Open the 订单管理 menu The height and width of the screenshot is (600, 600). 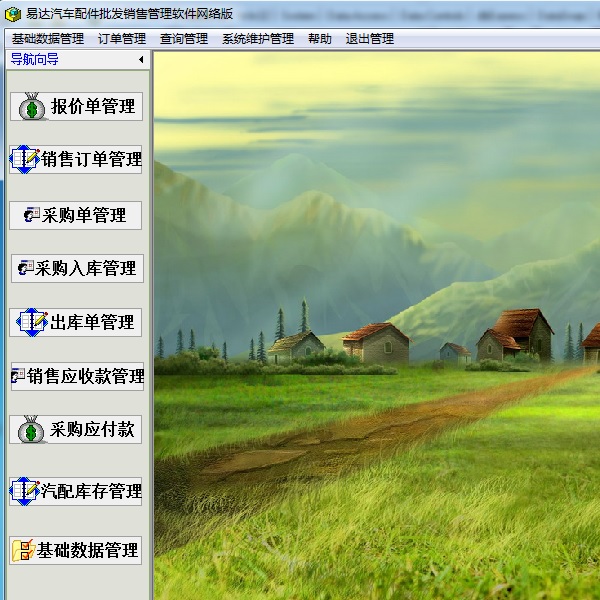point(122,39)
